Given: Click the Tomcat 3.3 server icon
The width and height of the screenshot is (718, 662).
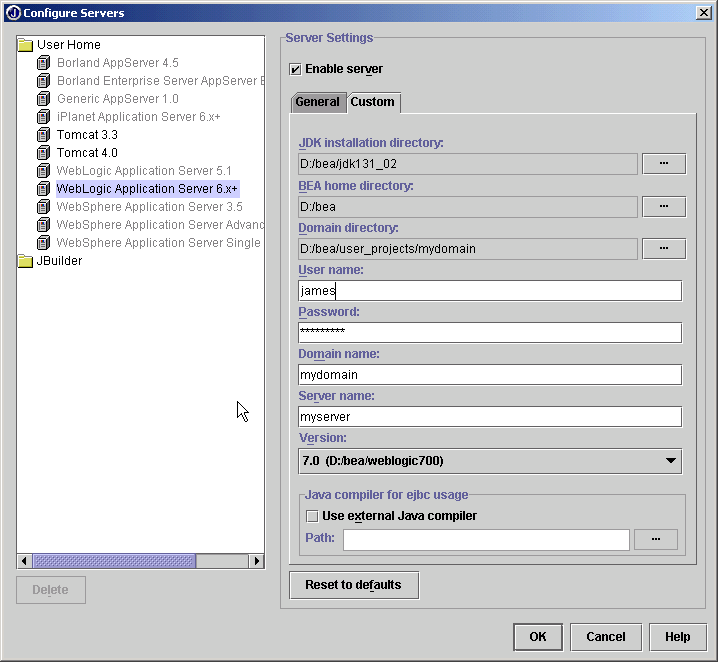Looking at the screenshot, I should [x=44, y=135].
